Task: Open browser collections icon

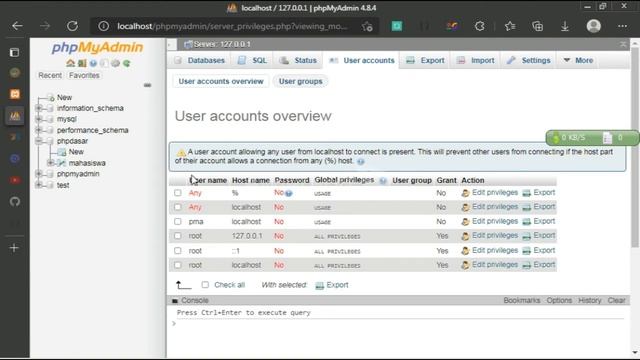Action: 538,26
